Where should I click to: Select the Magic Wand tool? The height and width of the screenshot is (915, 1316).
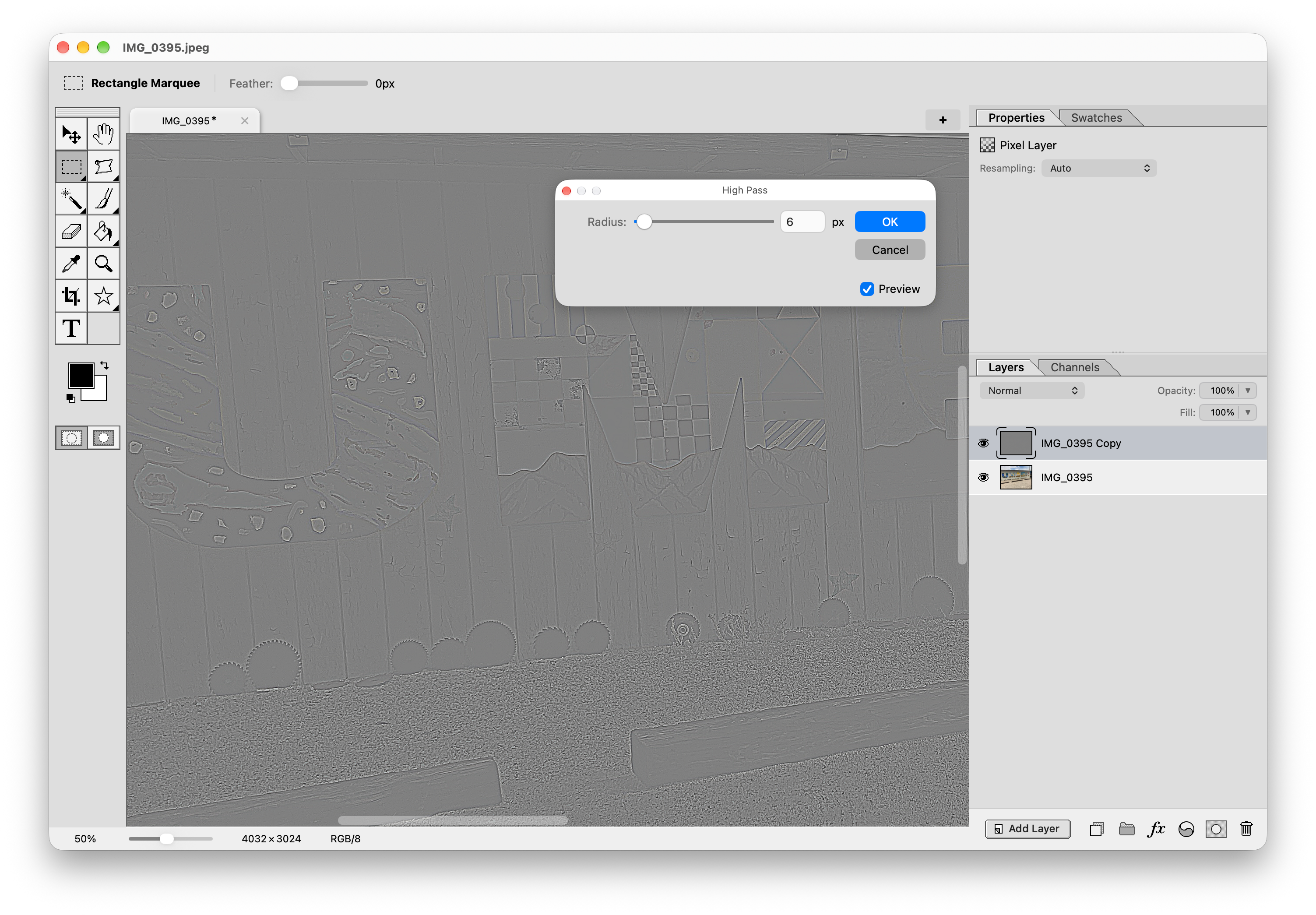click(71, 199)
